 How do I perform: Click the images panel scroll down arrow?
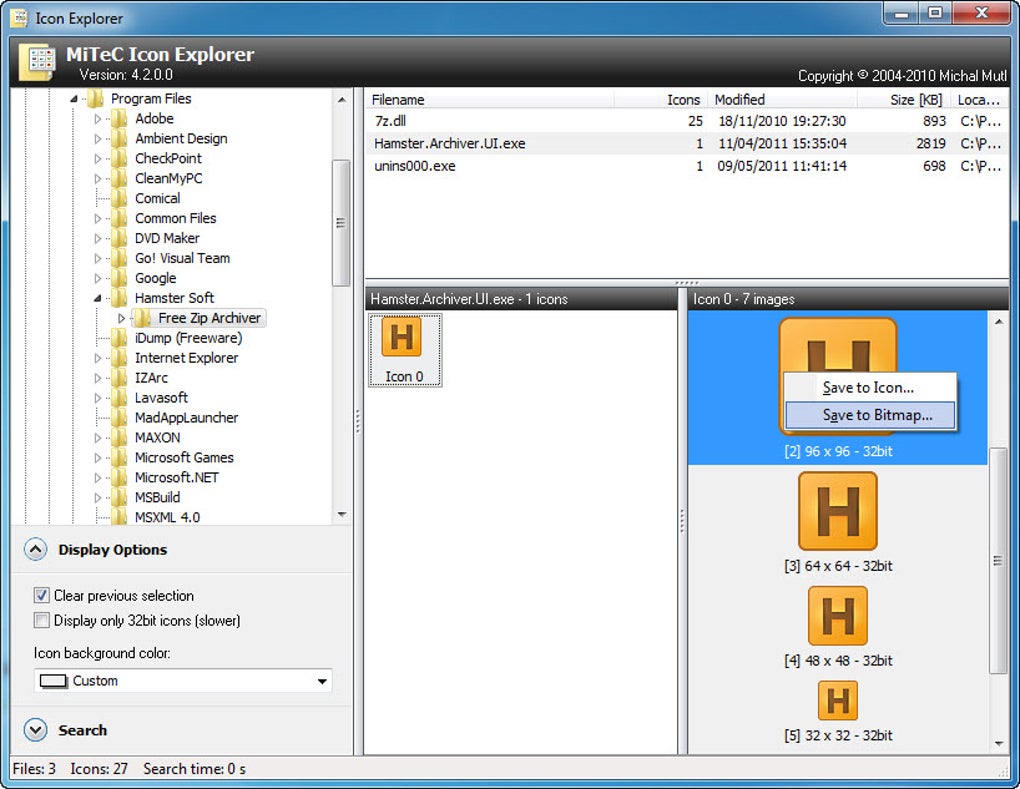(x=998, y=744)
